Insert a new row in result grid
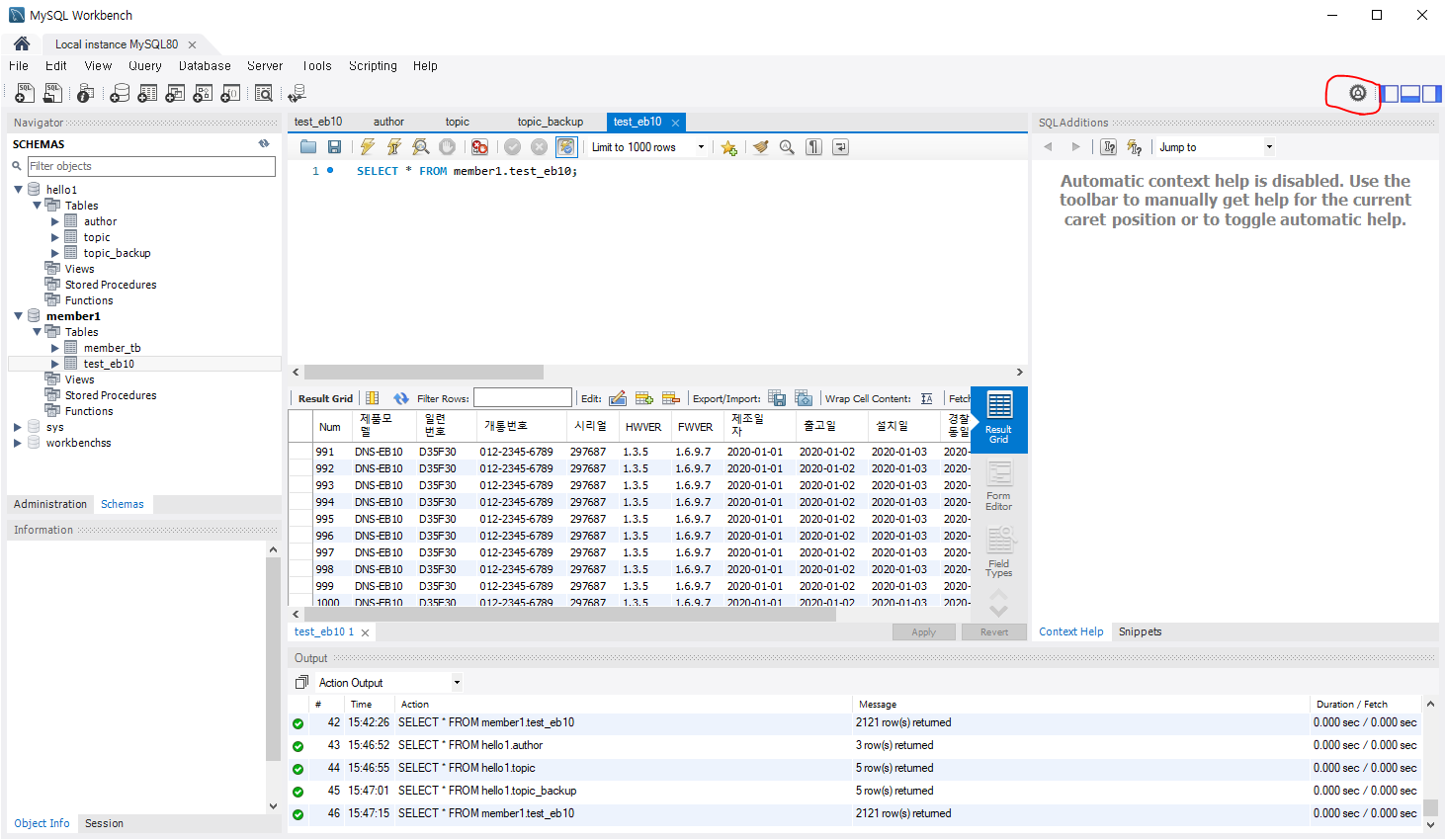The height and width of the screenshot is (840, 1446). 644,398
